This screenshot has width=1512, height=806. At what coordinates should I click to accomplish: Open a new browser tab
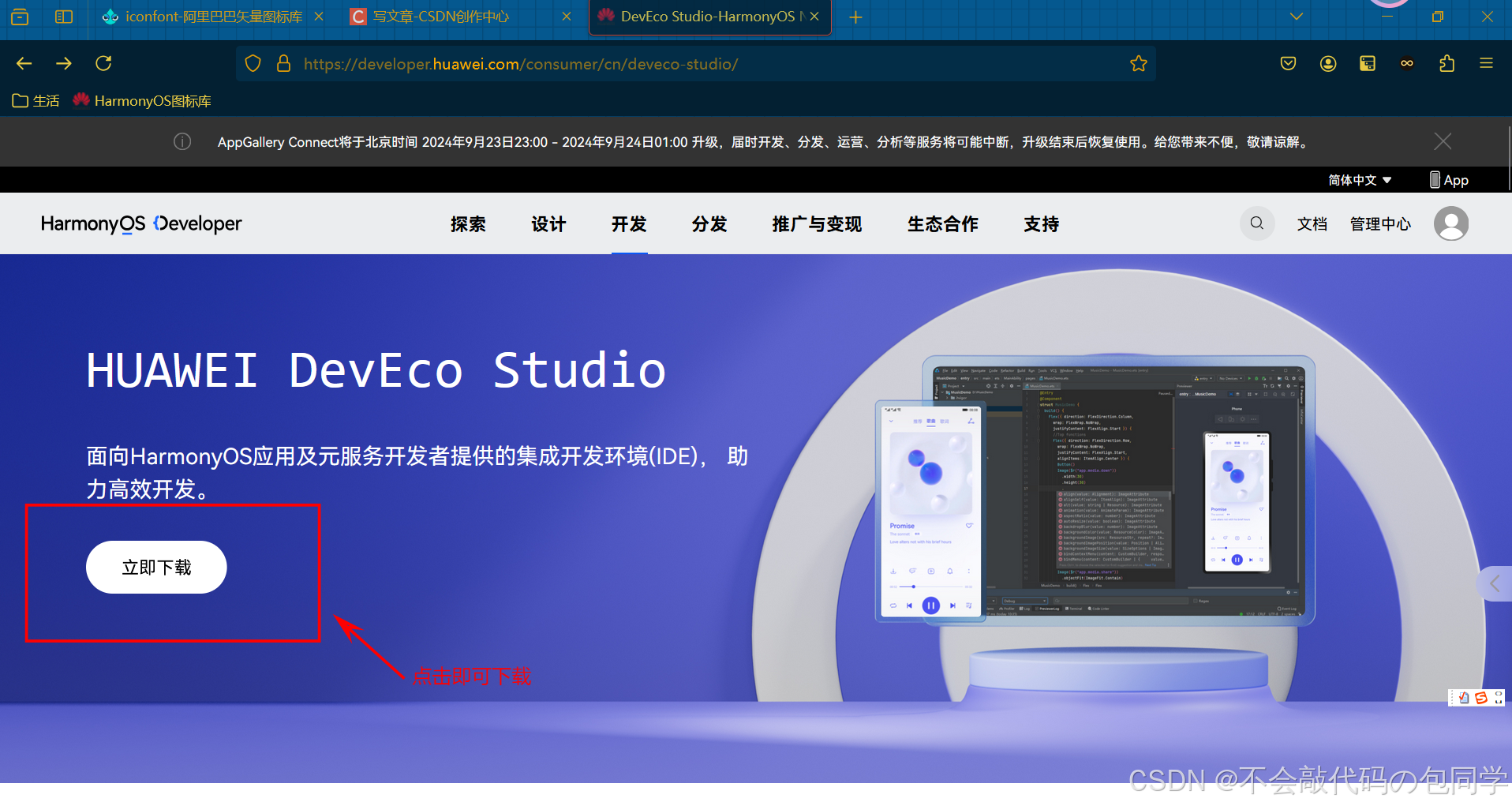coord(855,17)
